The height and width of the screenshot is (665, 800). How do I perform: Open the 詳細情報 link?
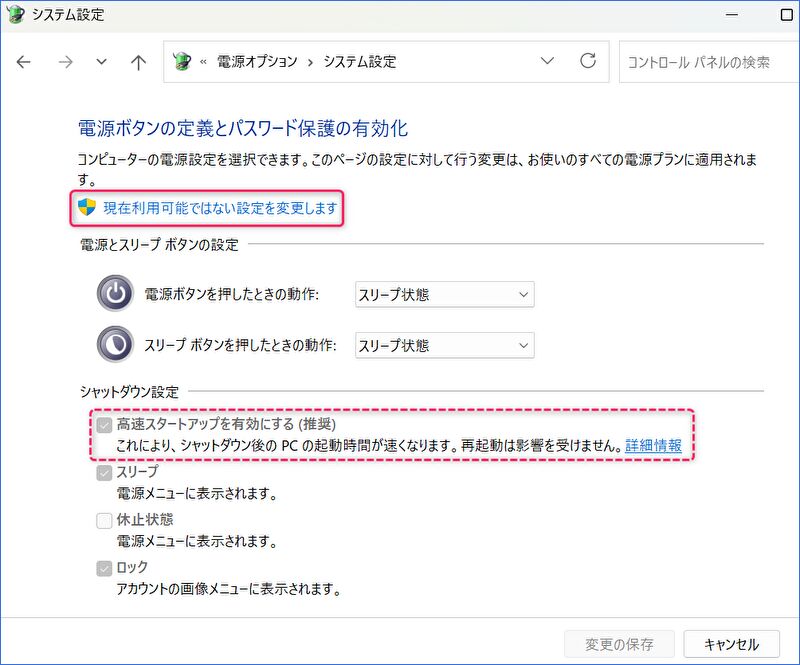pyautogui.click(x=653, y=446)
